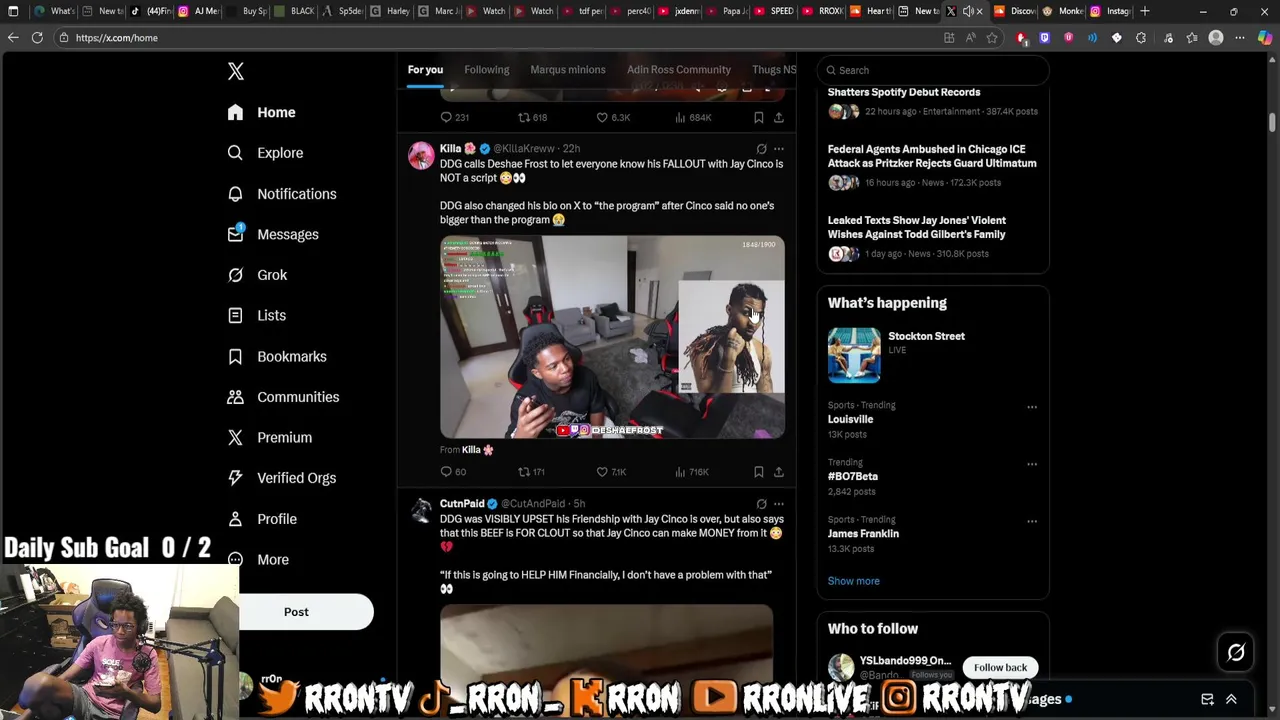The height and width of the screenshot is (720, 1280).
Task: Share the top post with 684K views
Action: [779, 118]
